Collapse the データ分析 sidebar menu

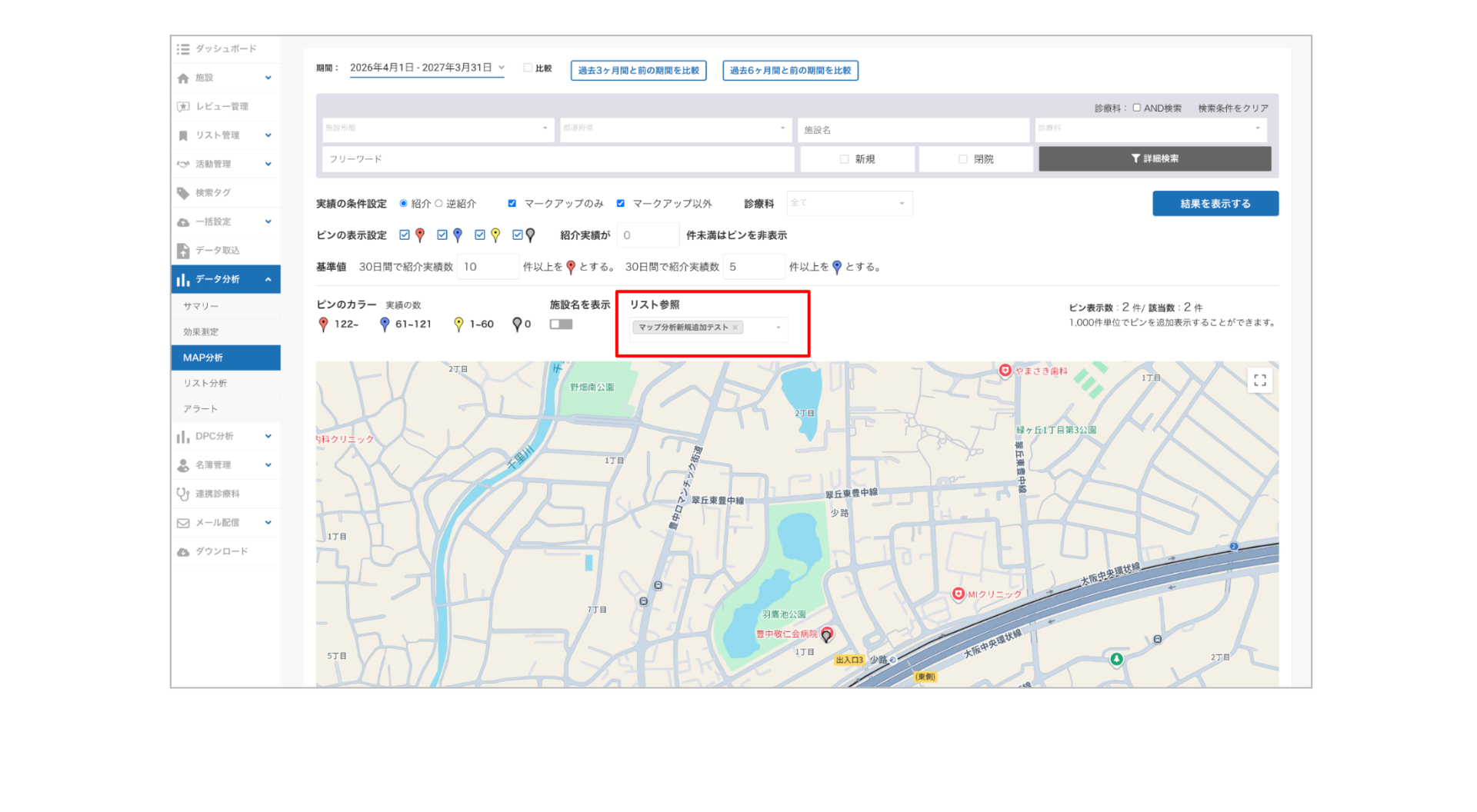pyautogui.click(x=268, y=280)
